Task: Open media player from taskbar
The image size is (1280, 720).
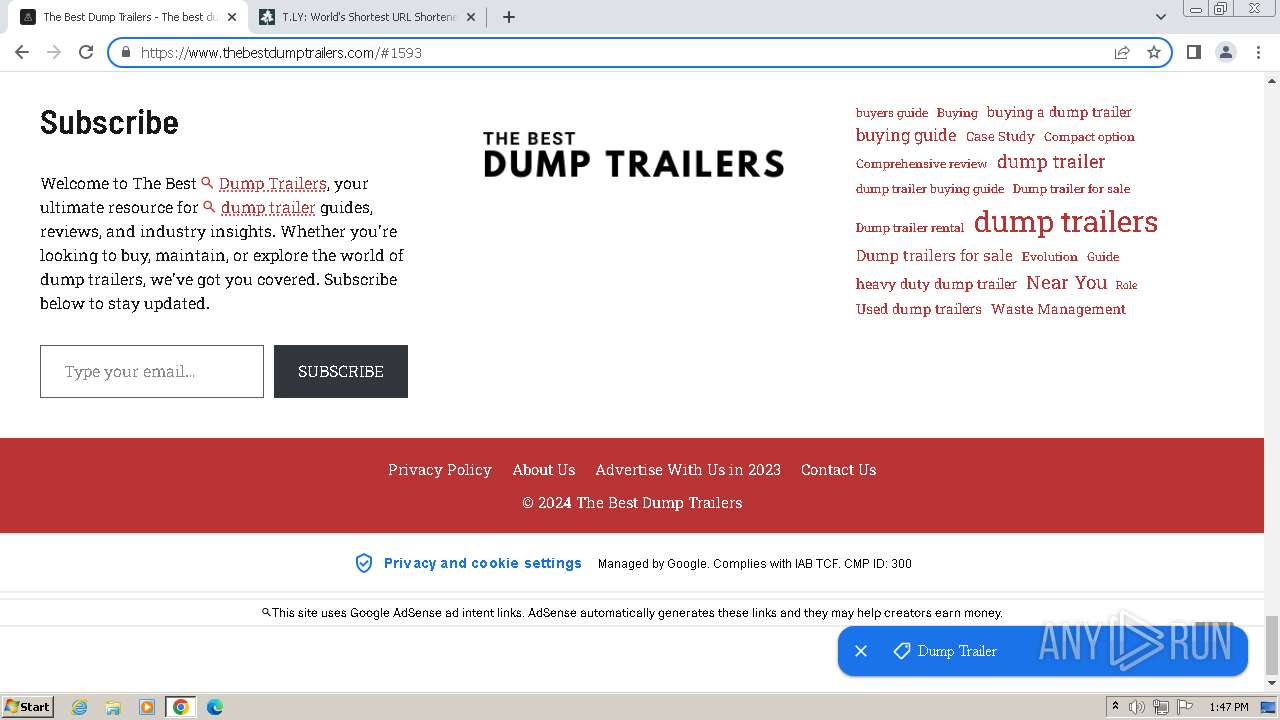Action: point(147,707)
